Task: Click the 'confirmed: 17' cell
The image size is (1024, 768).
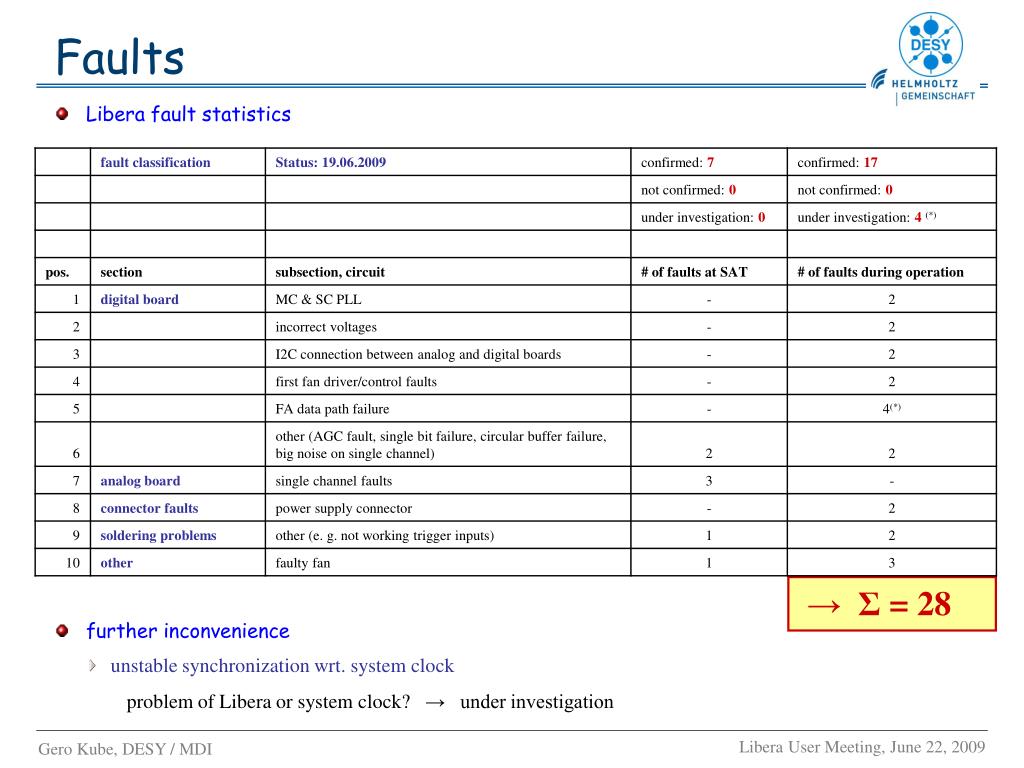Action: point(892,162)
